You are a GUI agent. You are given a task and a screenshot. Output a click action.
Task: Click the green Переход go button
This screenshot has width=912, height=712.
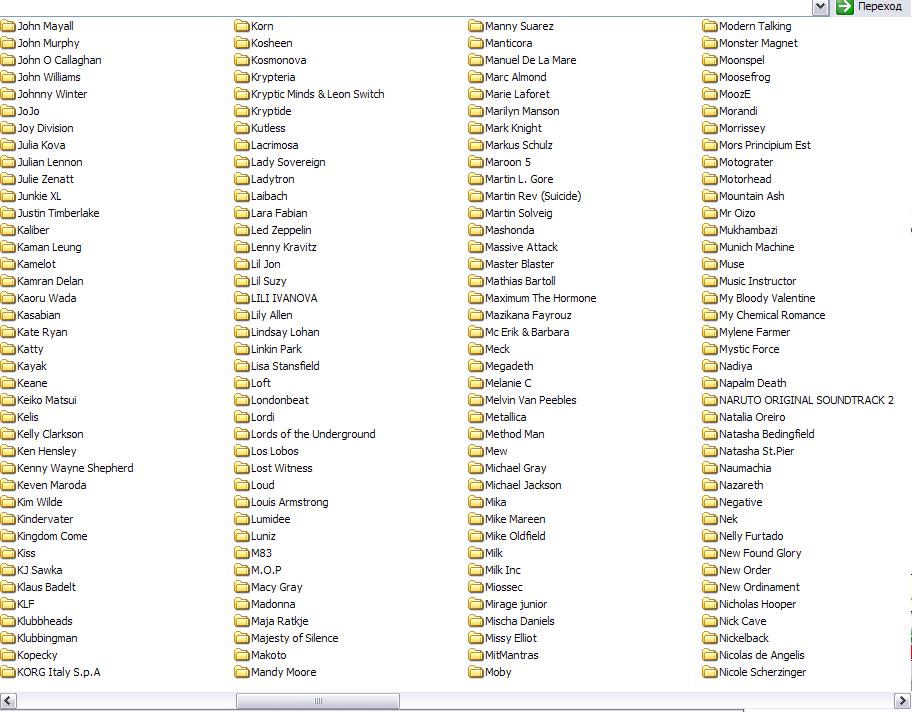tap(869, 6)
